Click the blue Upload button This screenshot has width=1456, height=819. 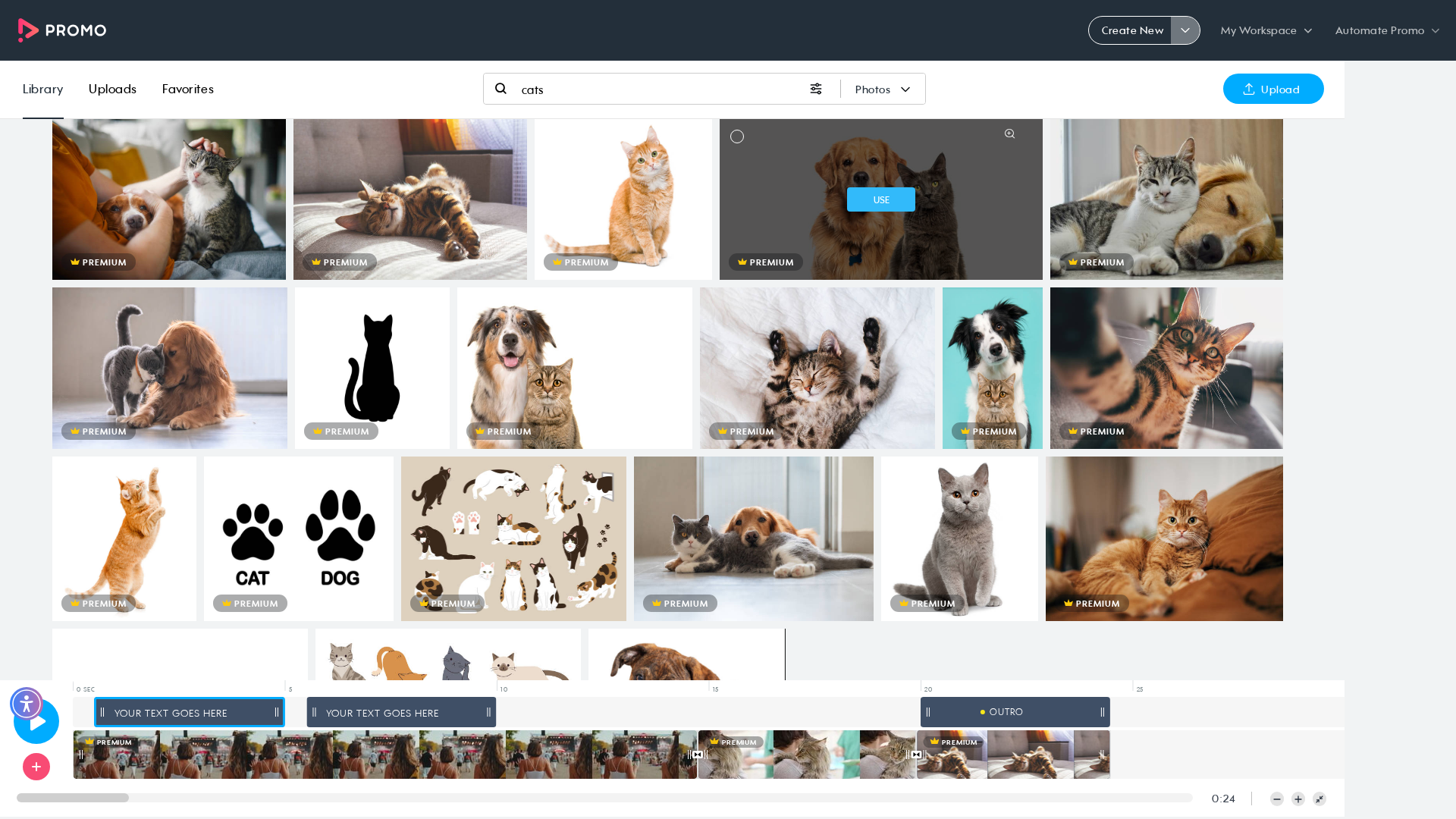click(x=1273, y=89)
